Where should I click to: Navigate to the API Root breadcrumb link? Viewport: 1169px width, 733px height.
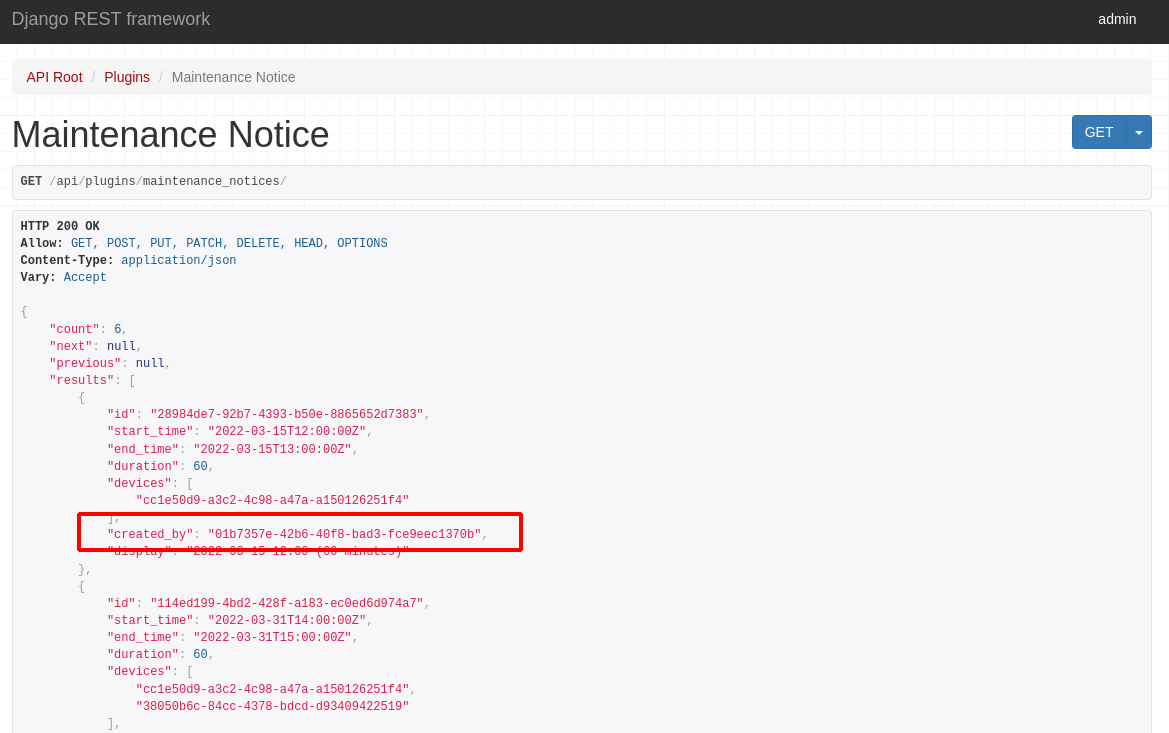pos(54,77)
